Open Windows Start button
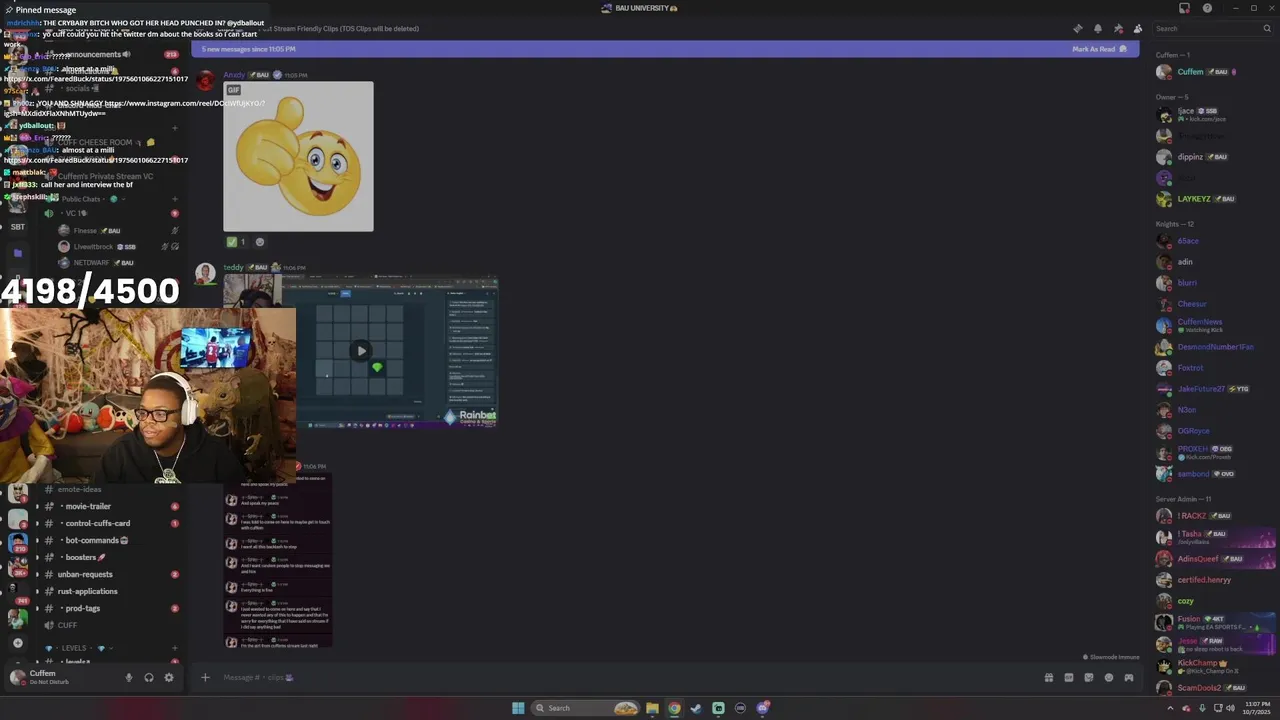 click(x=518, y=708)
